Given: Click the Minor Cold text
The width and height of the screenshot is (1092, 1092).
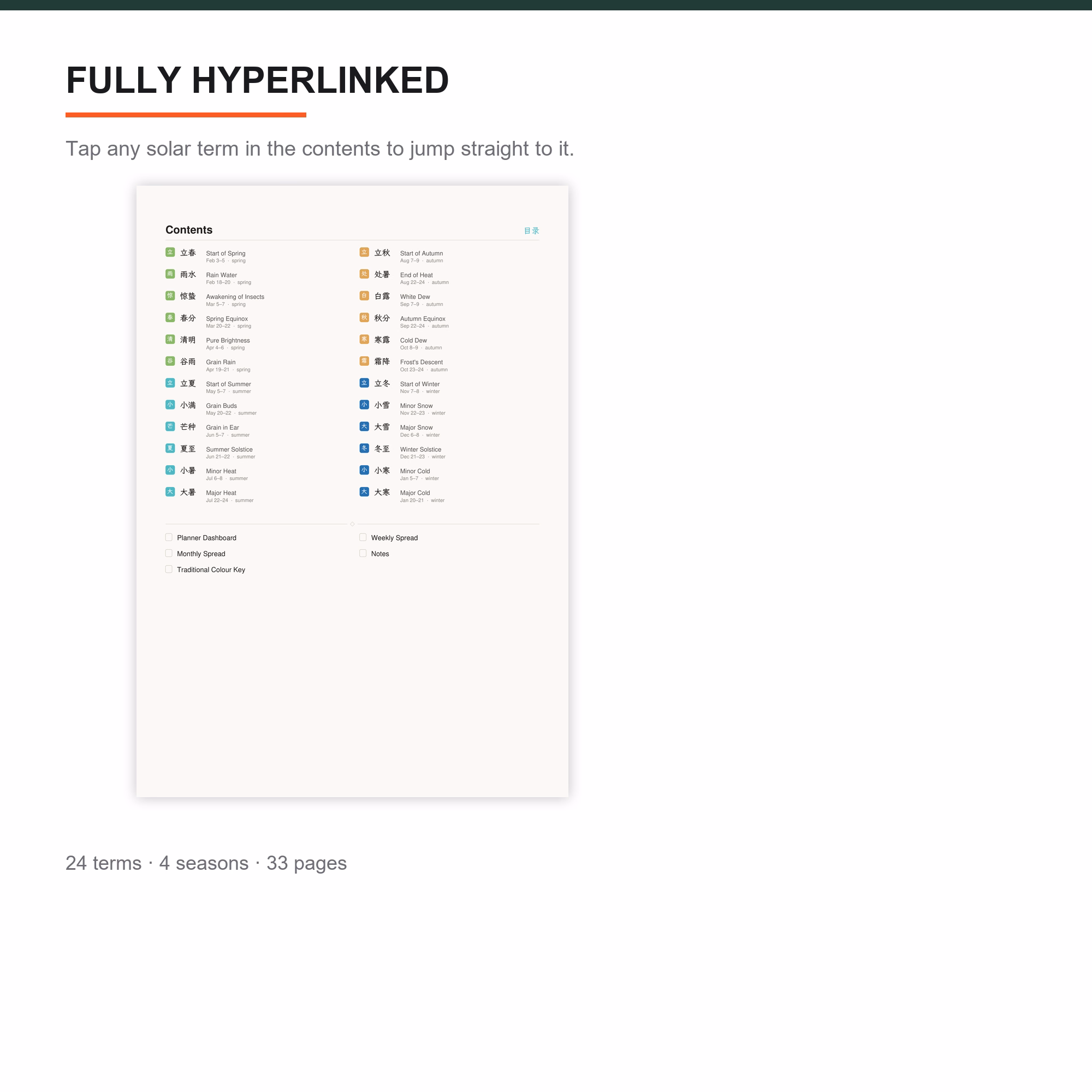Looking at the screenshot, I should click(x=415, y=471).
